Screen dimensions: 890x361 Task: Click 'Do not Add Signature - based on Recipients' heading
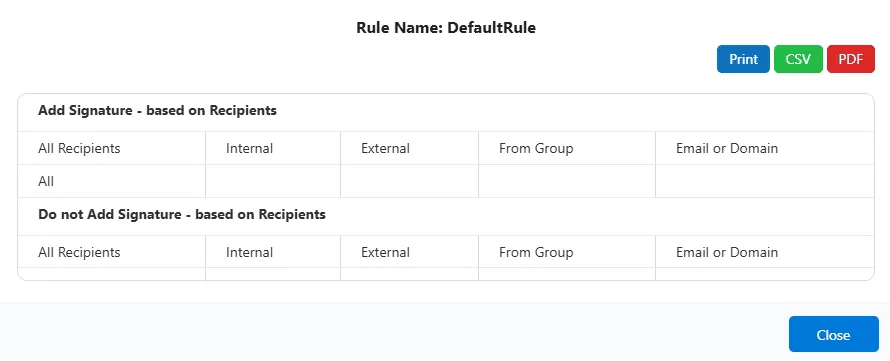(182, 215)
